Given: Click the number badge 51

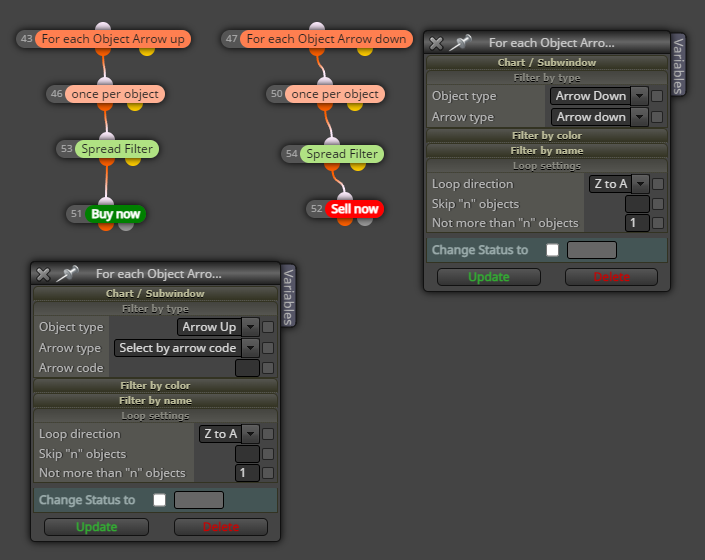Looking at the screenshot, I should 76,214.
